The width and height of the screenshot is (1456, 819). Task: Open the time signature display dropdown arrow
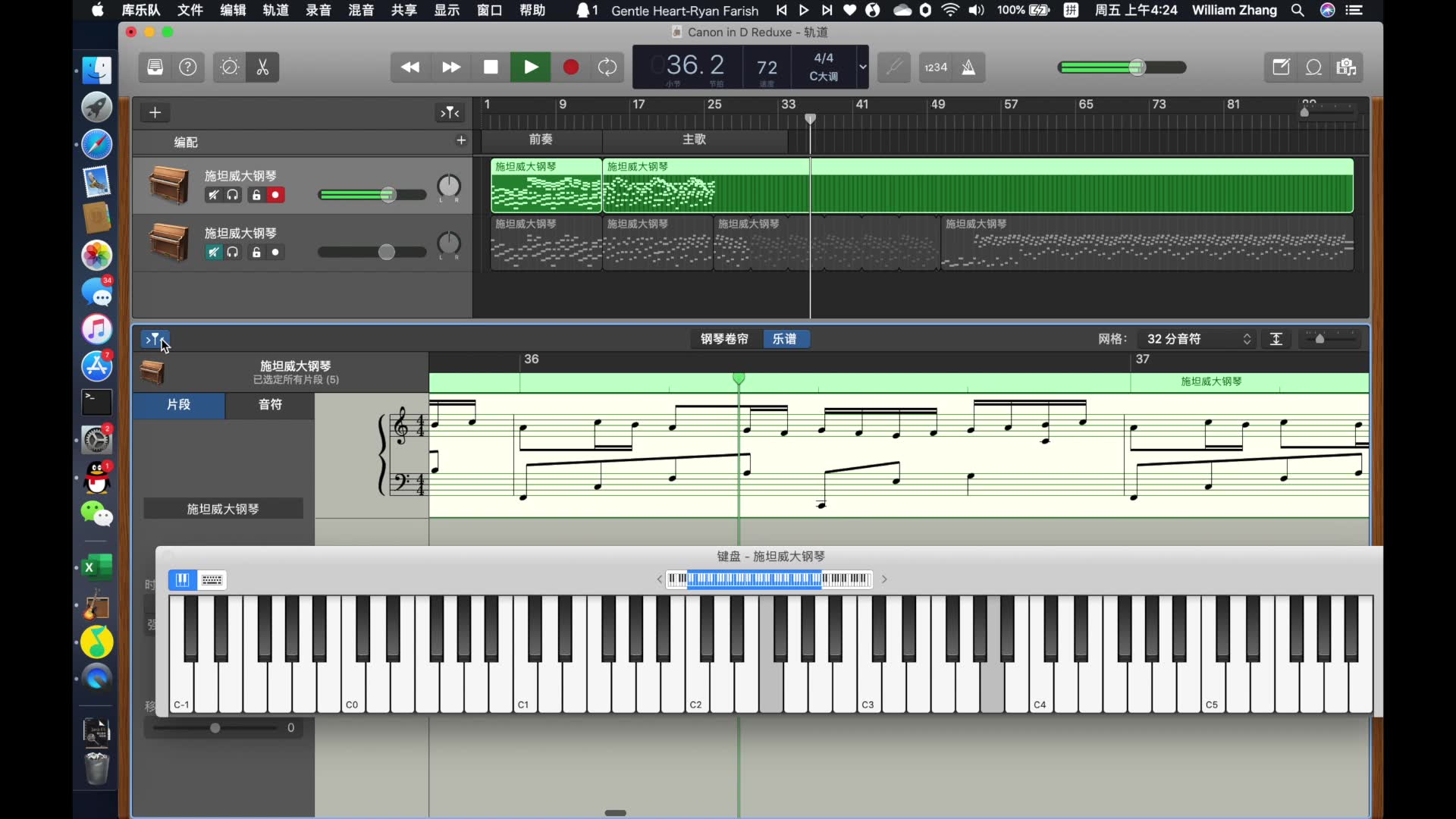click(862, 67)
